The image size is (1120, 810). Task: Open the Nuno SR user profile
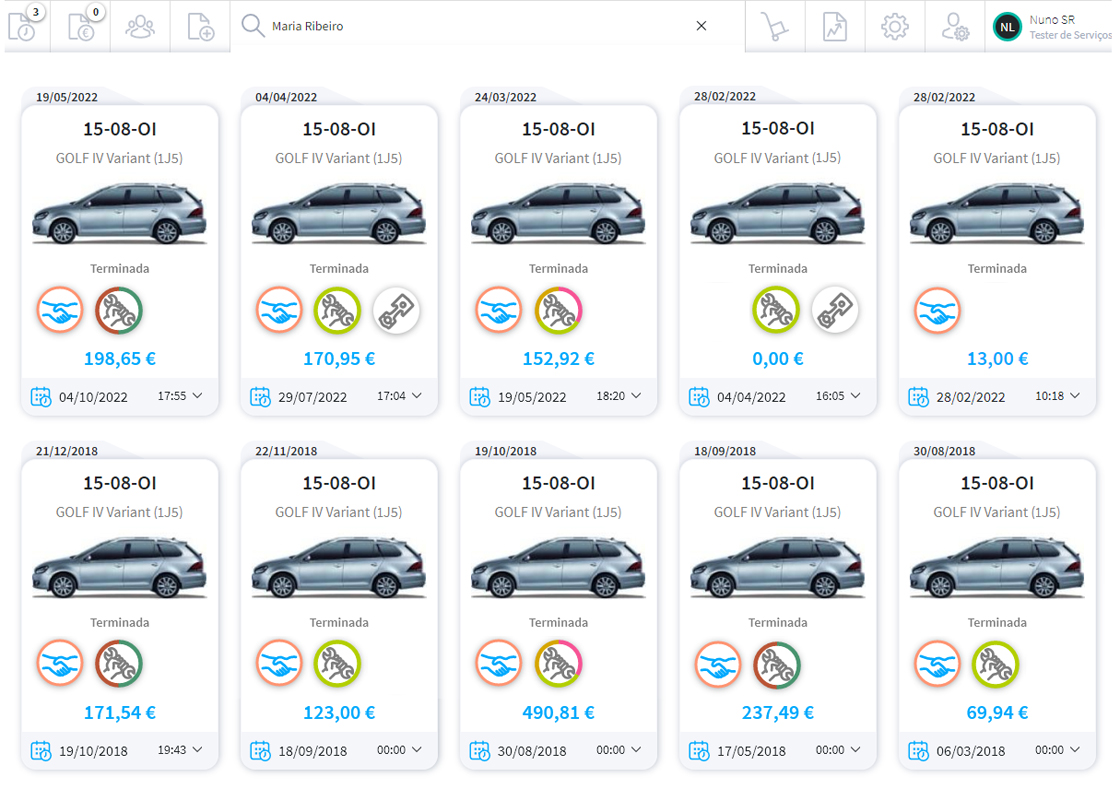1052,26
